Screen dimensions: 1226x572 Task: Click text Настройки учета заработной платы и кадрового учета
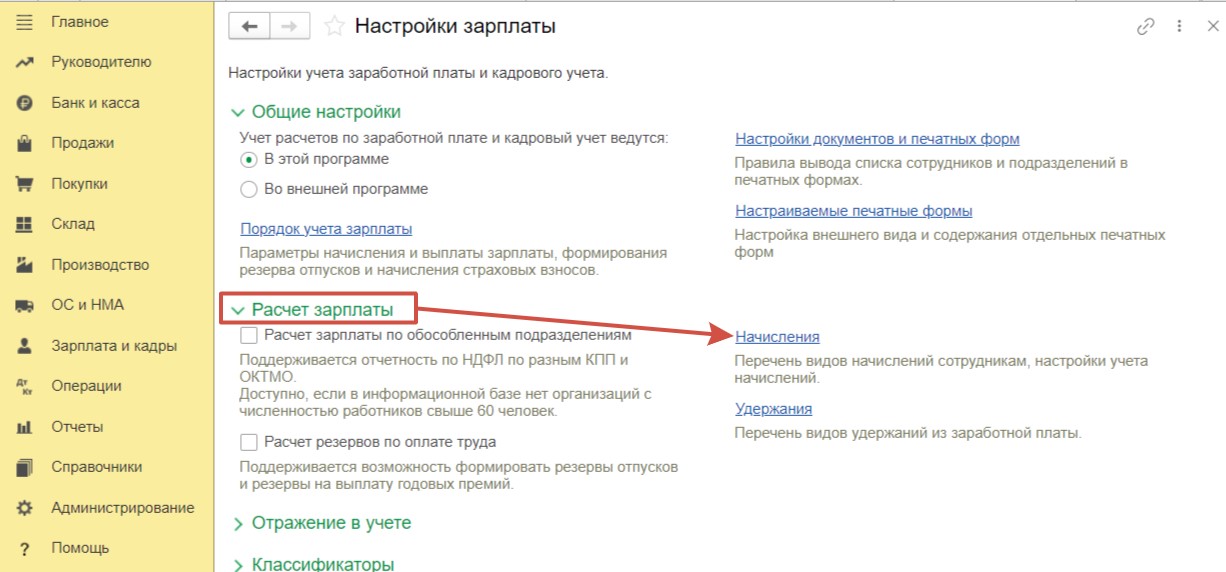pos(418,73)
